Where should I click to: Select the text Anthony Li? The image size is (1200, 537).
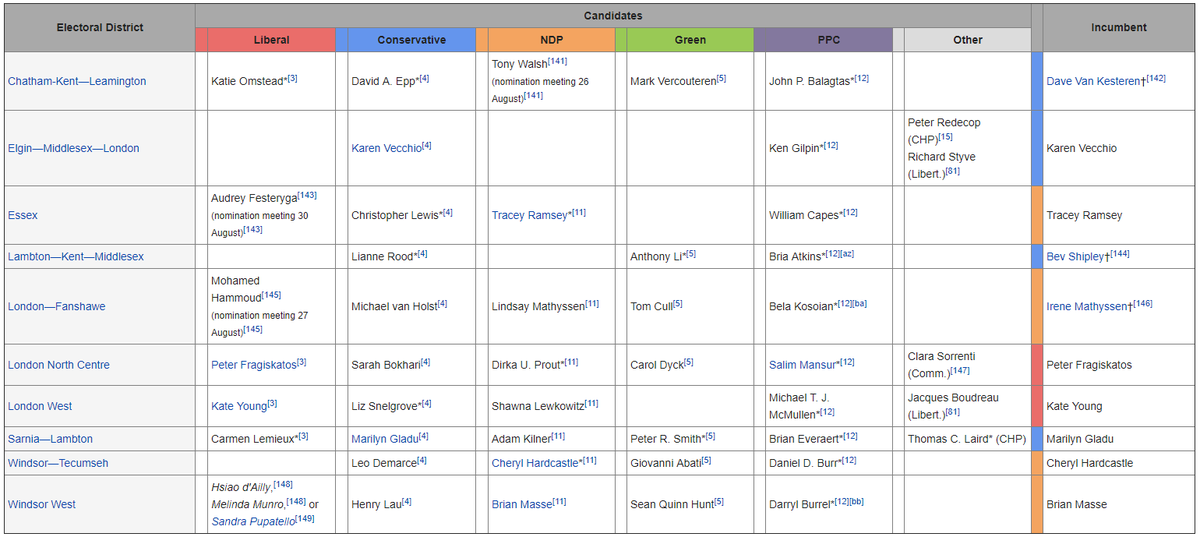click(x=655, y=257)
